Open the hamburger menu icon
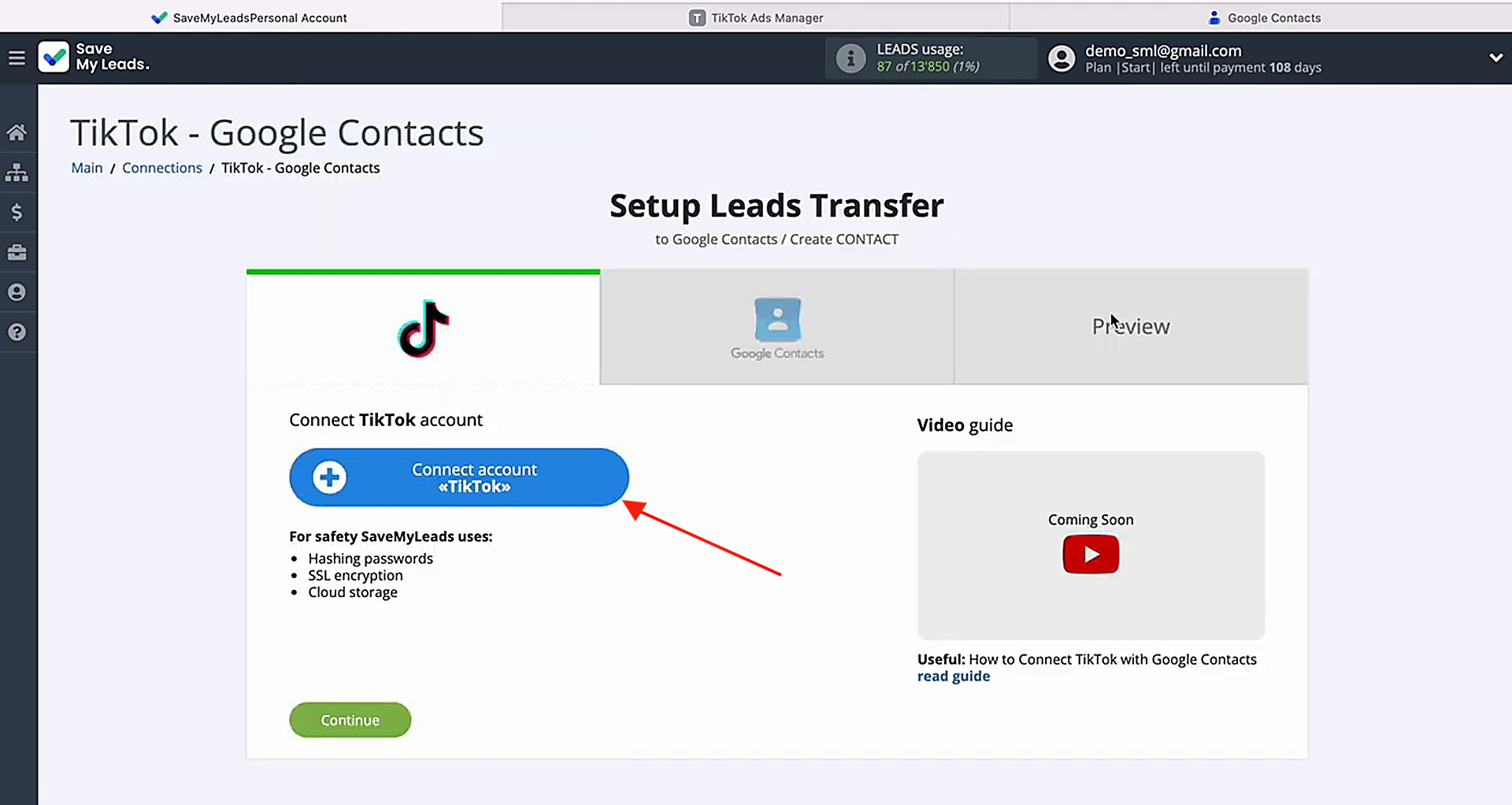 (x=17, y=58)
